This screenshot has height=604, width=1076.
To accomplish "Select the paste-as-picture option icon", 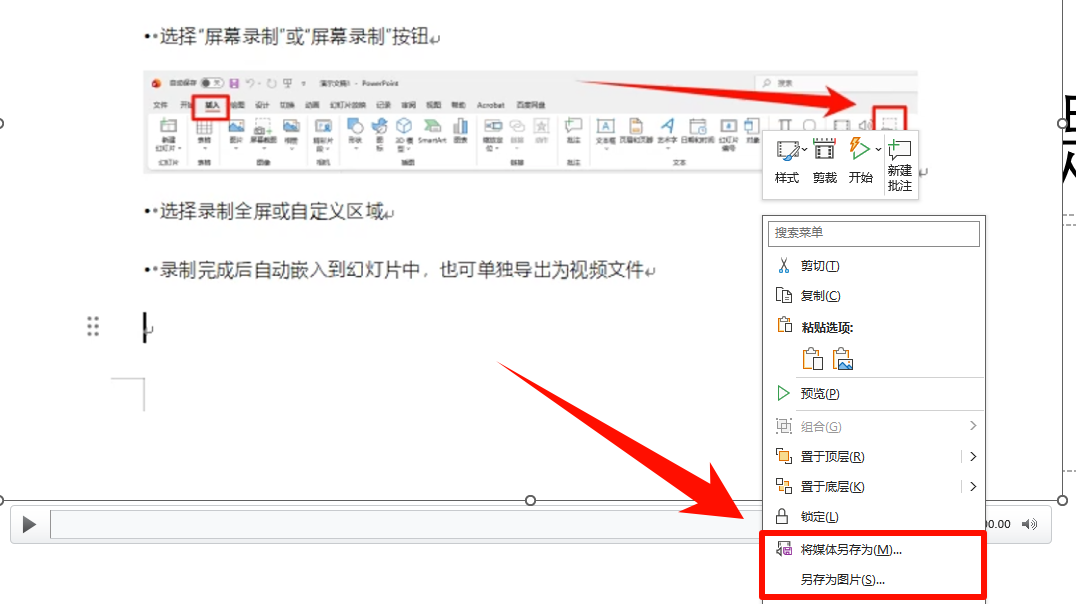I will 843,359.
